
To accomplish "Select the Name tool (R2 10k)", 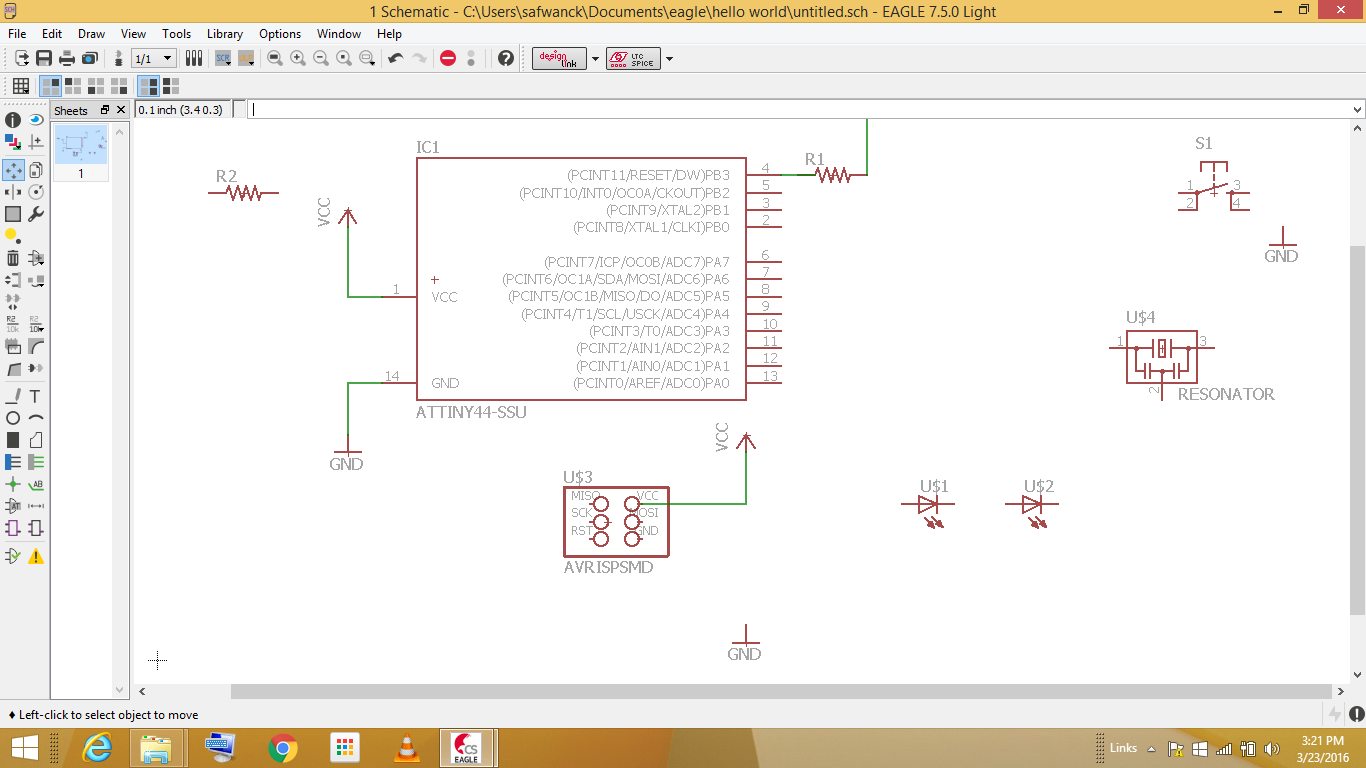I will [13, 324].
